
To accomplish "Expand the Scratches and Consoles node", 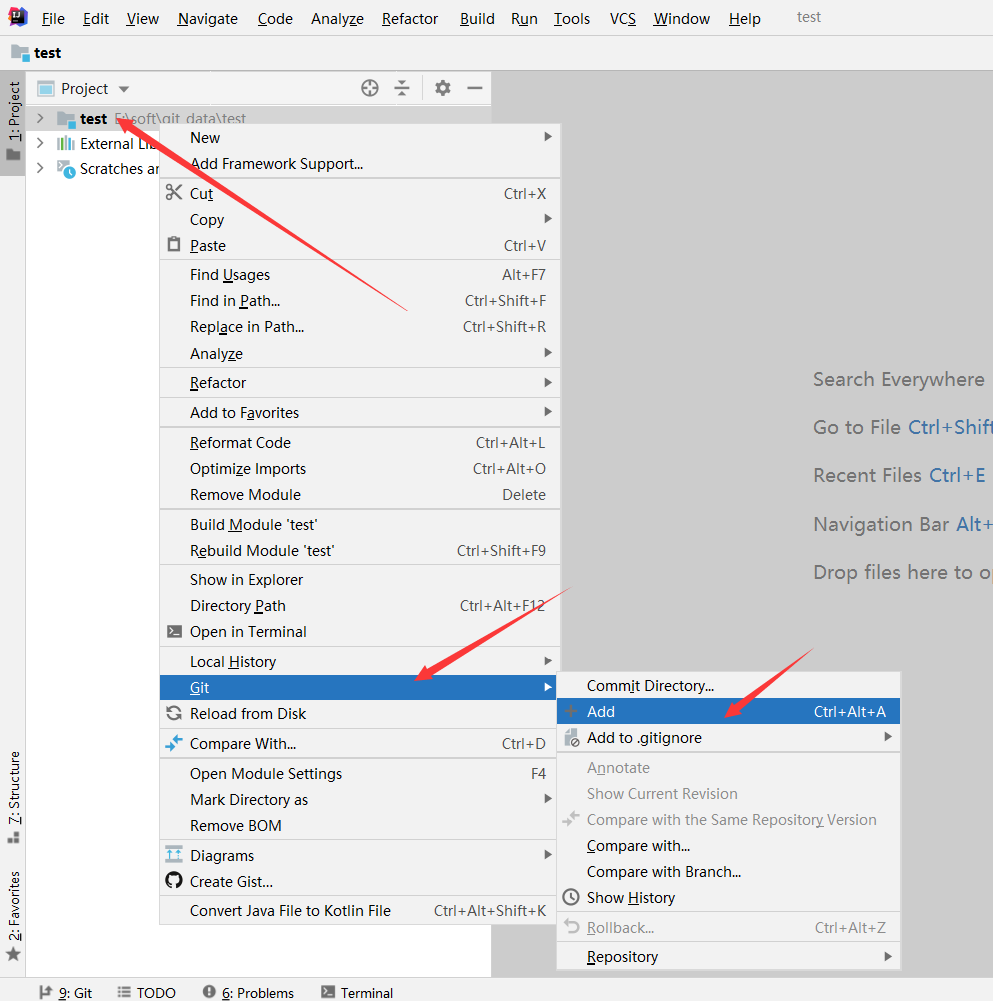I will coord(40,168).
